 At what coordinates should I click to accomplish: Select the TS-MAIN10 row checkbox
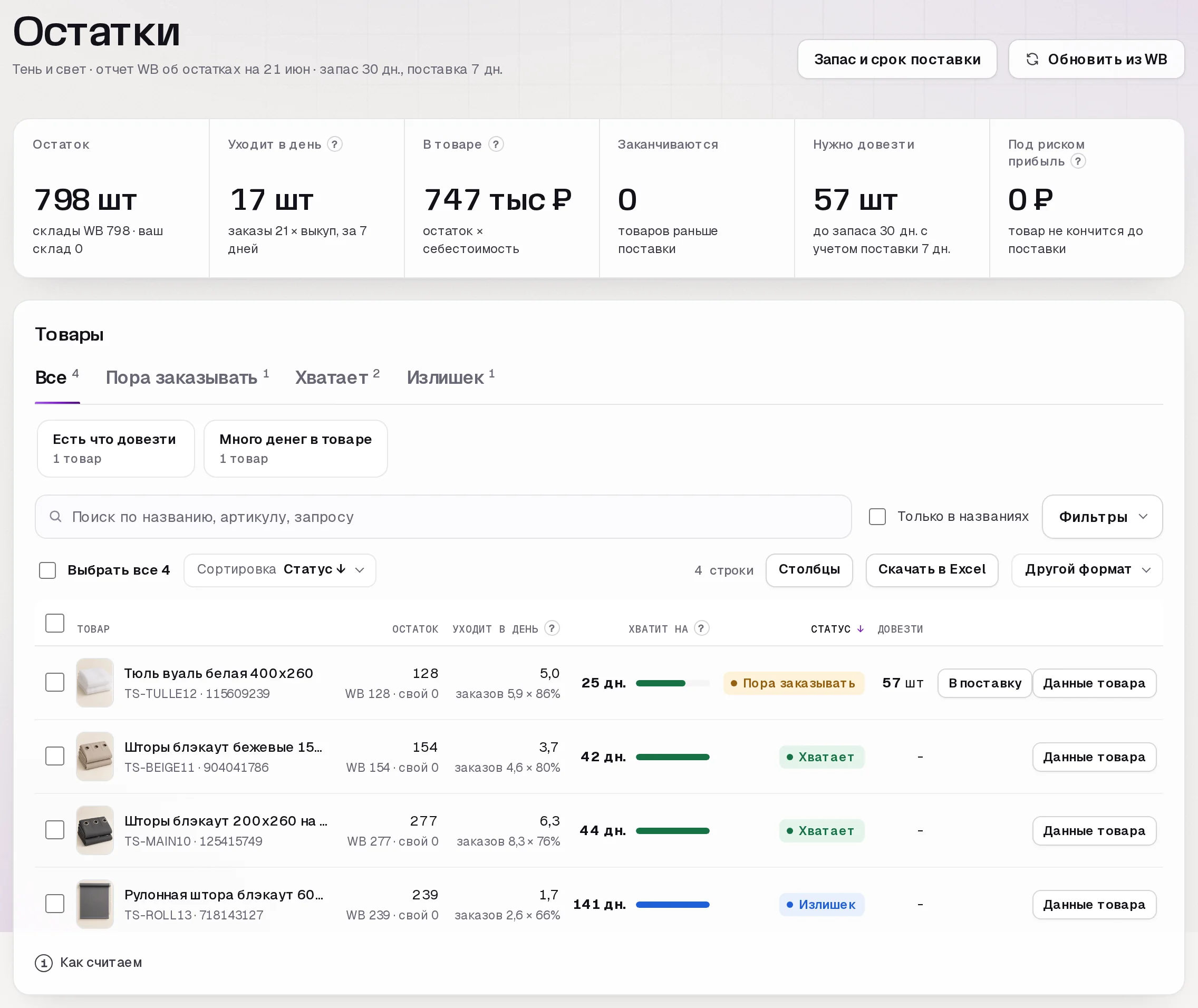tap(55, 829)
